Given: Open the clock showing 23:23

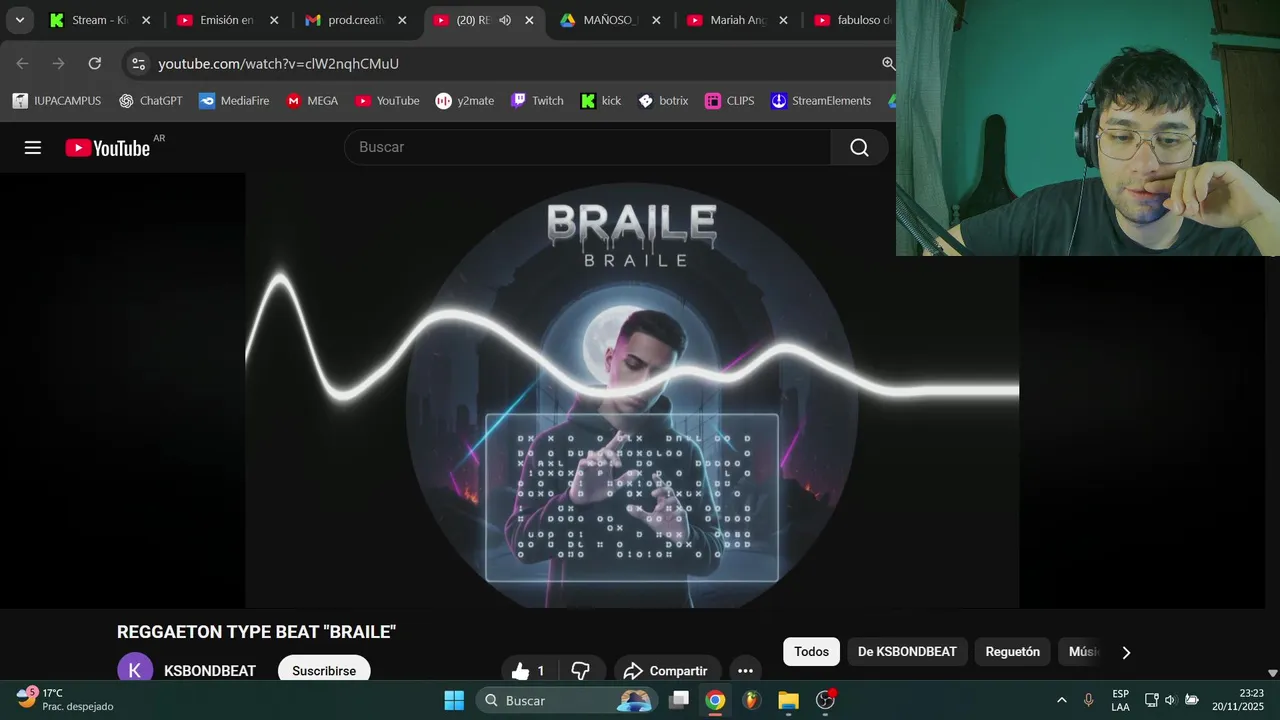Looking at the screenshot, I should pos(1238,699).
